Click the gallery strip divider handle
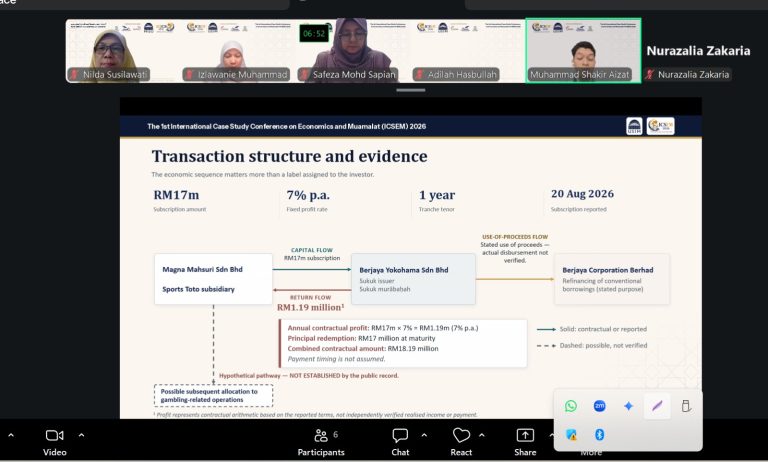The width and height of the screenshot is (768, 462). [410, 90]
